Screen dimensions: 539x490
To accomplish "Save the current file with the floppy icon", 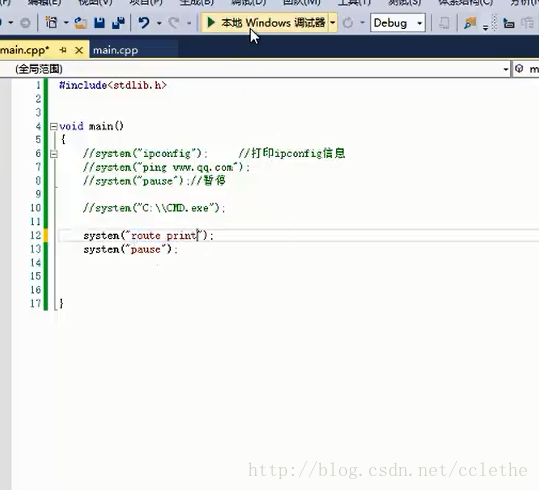I will pos(99,23).
